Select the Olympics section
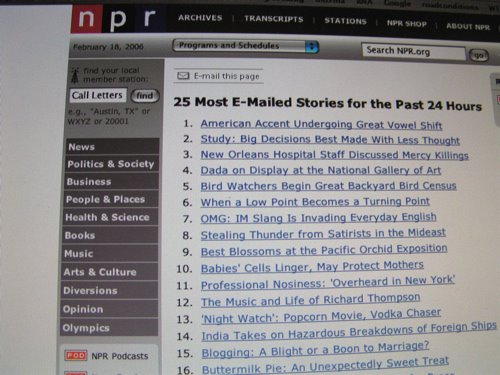Viewport: 500px width, 375px height. [x=109, y=328]
